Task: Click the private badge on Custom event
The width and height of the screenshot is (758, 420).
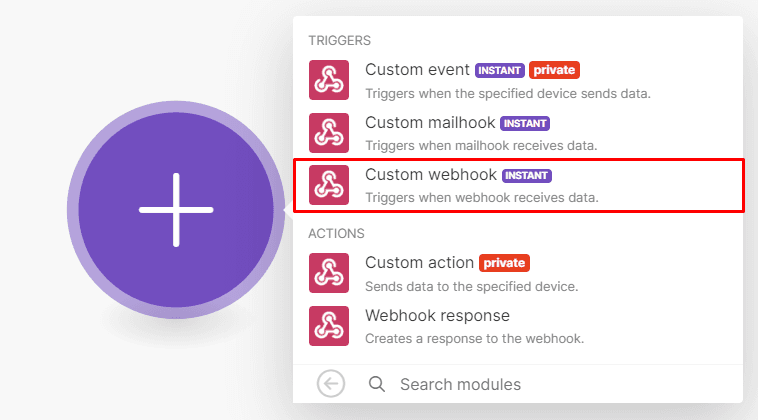Action: (555, 71)
